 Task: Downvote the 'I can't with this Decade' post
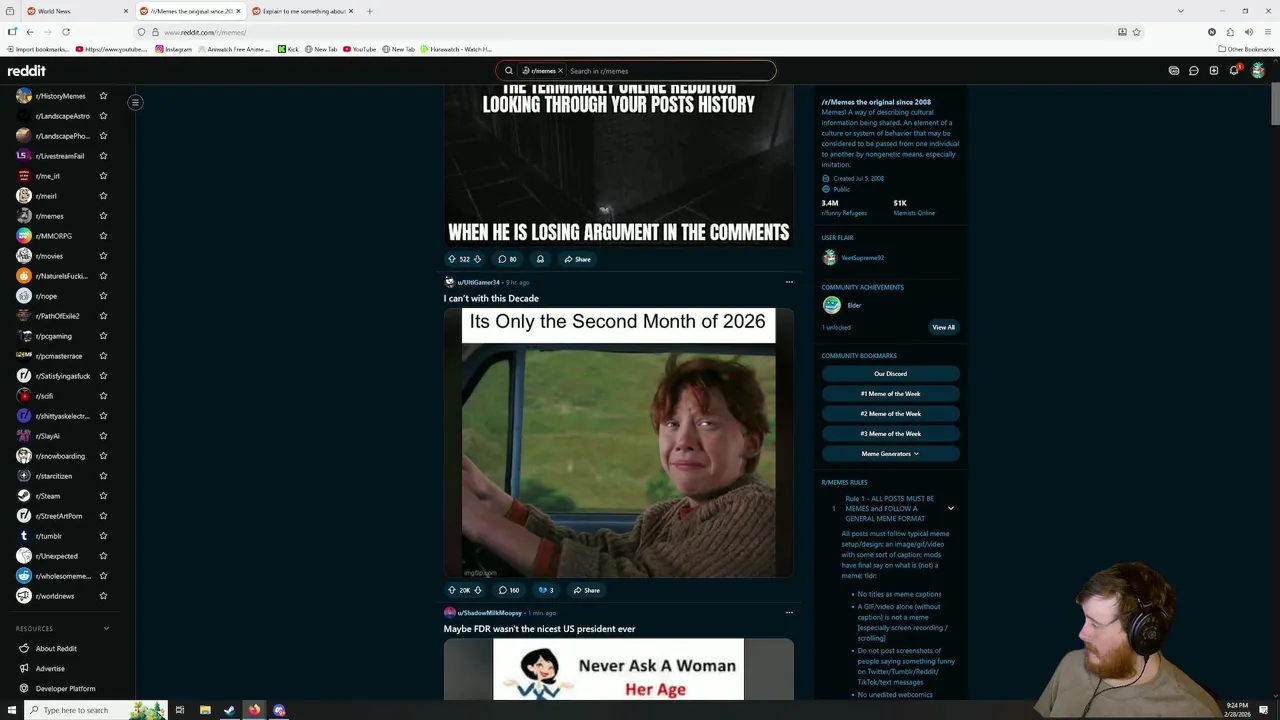point(477,590)
